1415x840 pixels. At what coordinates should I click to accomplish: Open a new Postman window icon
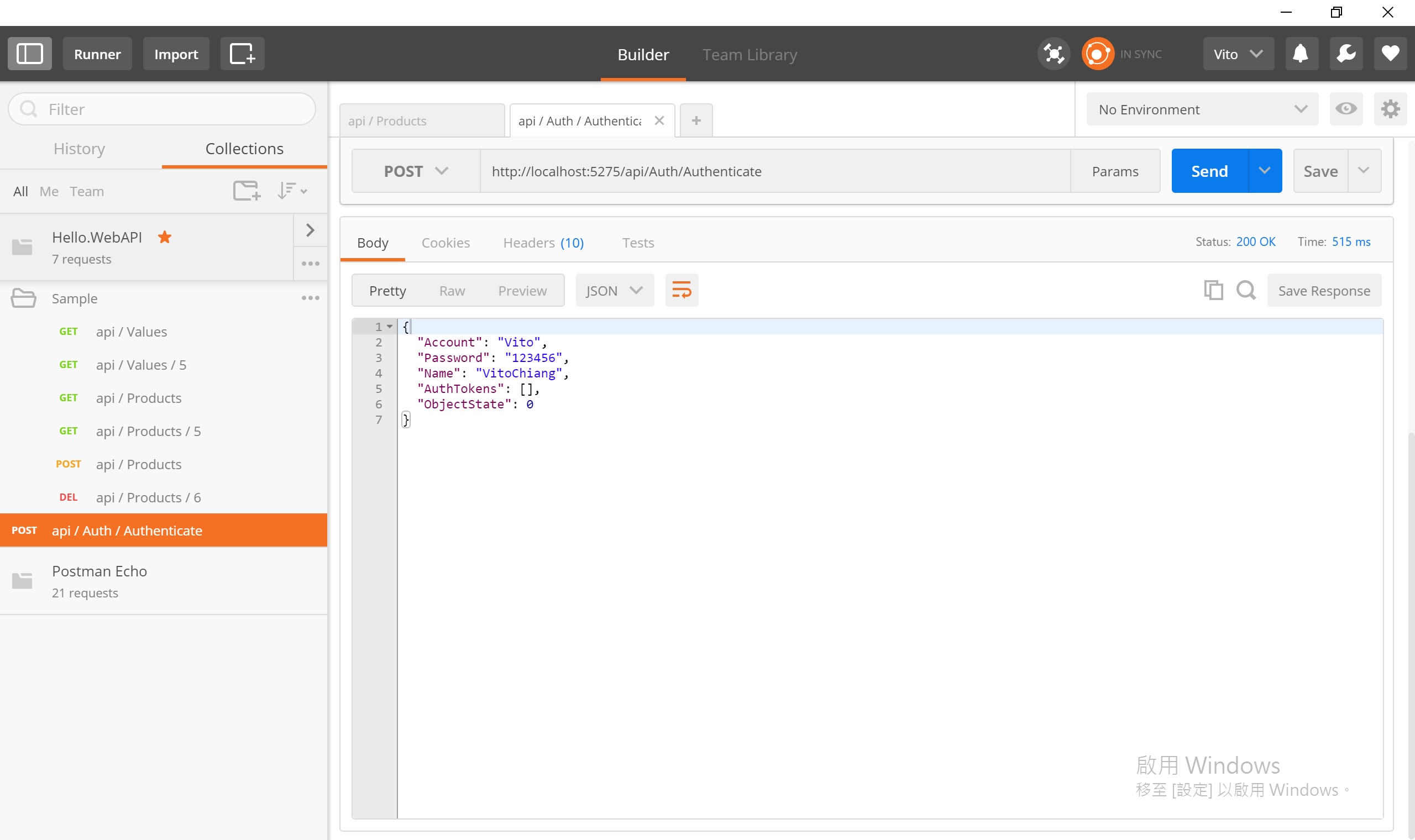[x=242, y=54]
